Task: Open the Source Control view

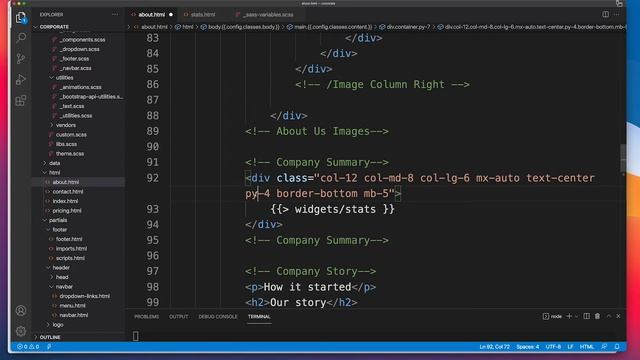Action: [x=21, y=59]
